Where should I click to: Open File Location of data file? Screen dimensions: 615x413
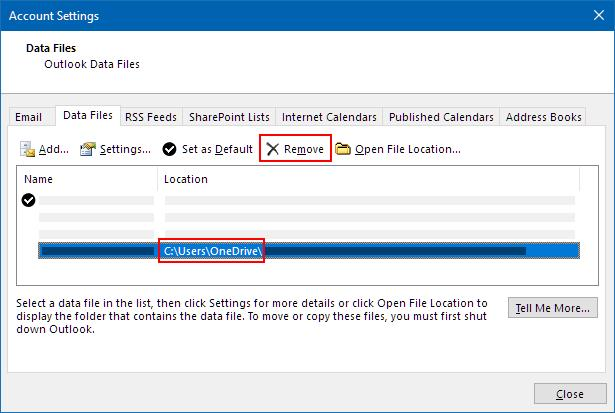pos(398,149)
